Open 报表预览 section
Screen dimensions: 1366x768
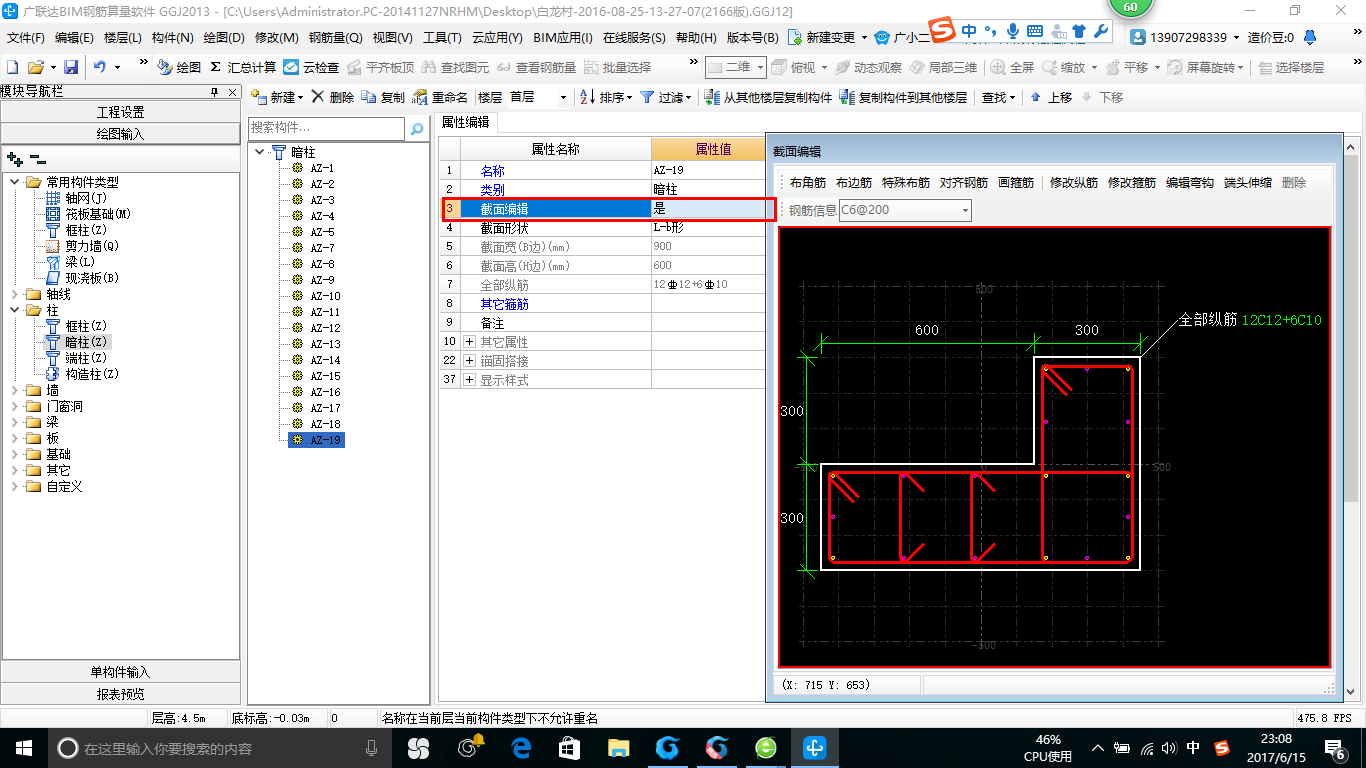120,693
